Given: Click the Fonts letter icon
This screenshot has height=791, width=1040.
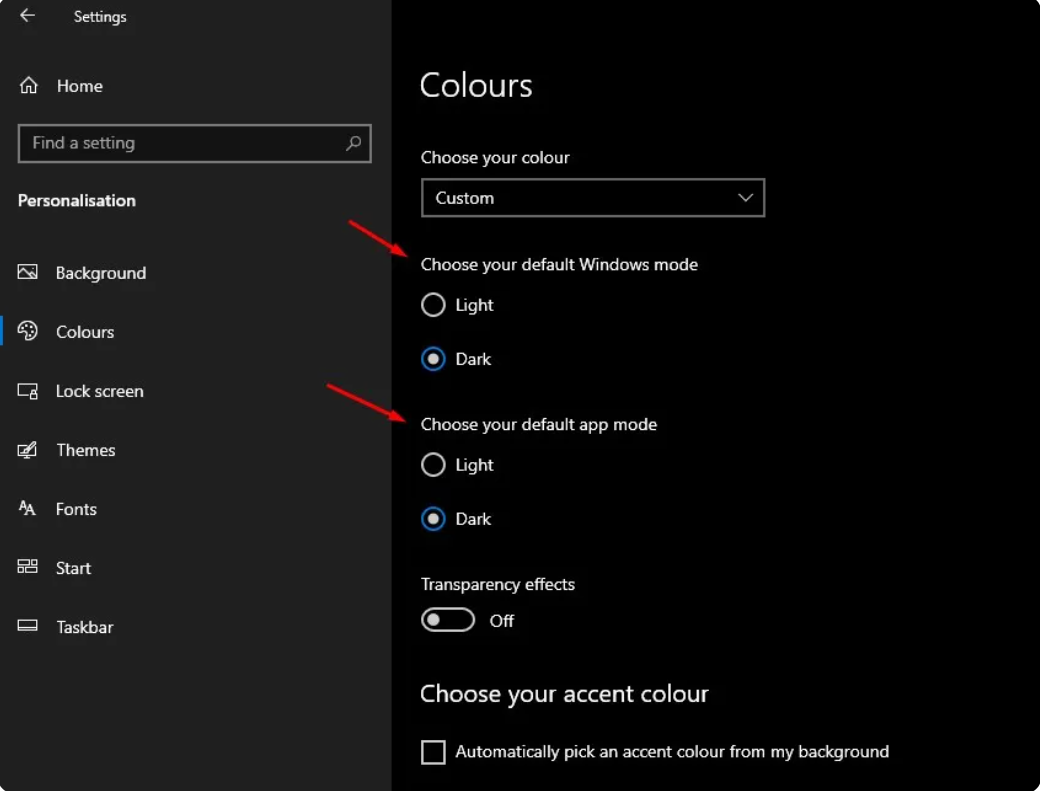Looking at the screenshot, I should click(28, 509).
